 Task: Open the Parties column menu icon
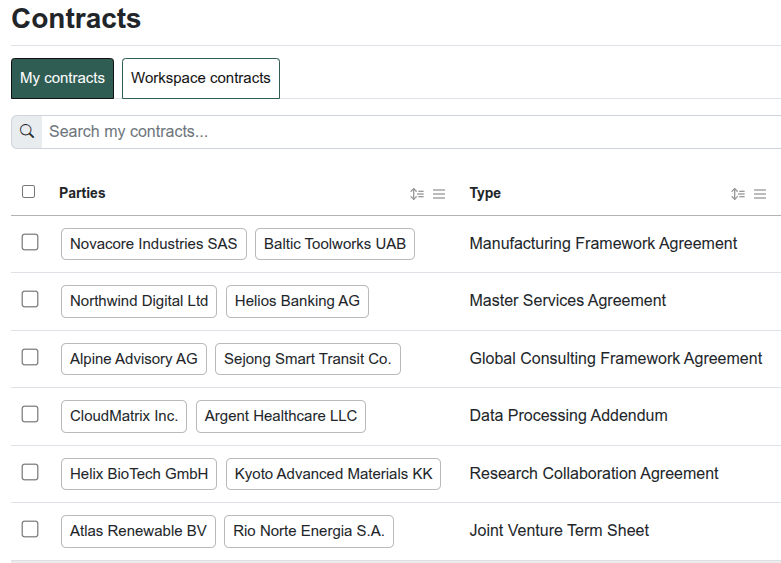[x=439, y=194]
